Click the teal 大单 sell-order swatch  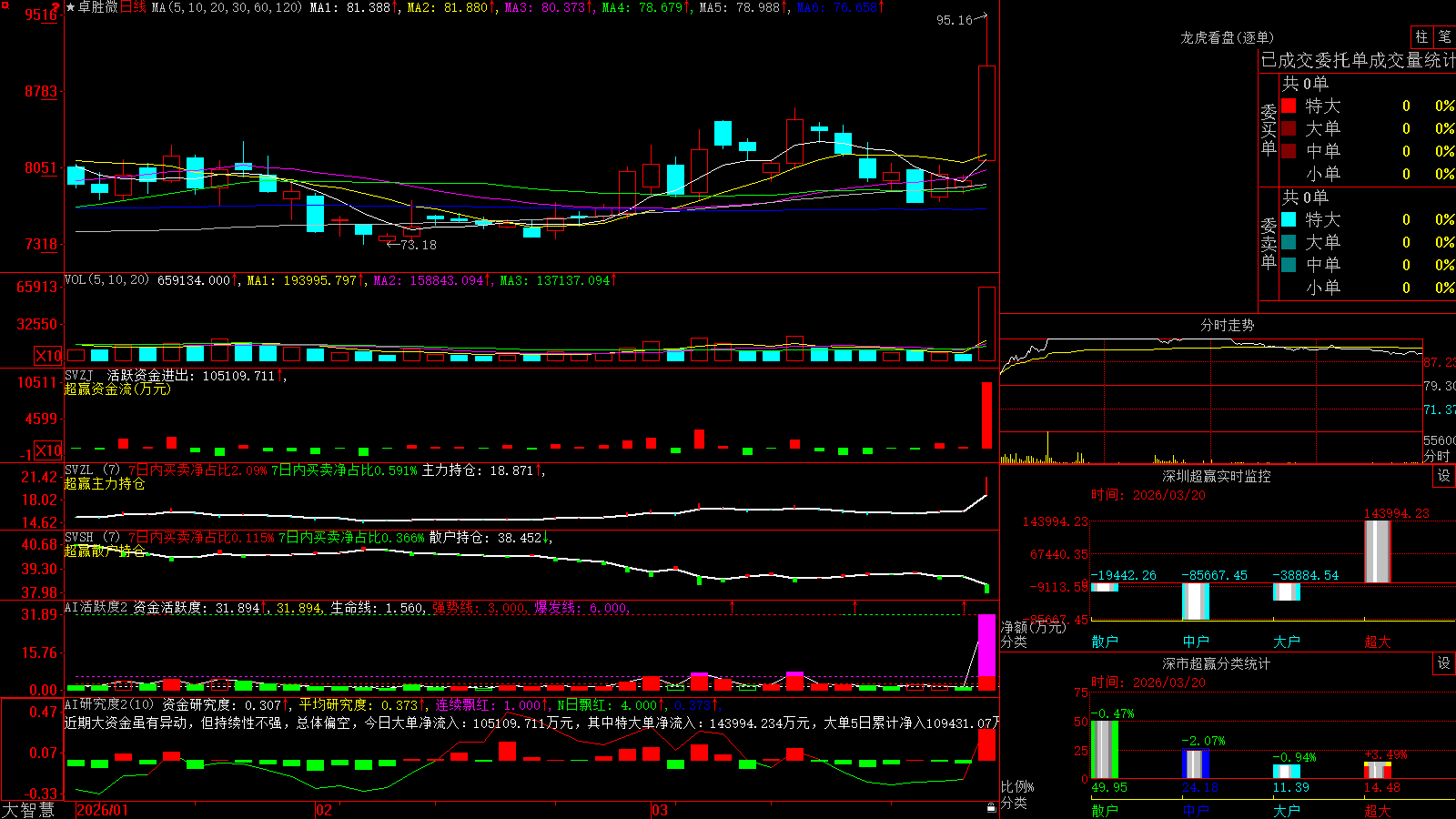point(1289,242)
